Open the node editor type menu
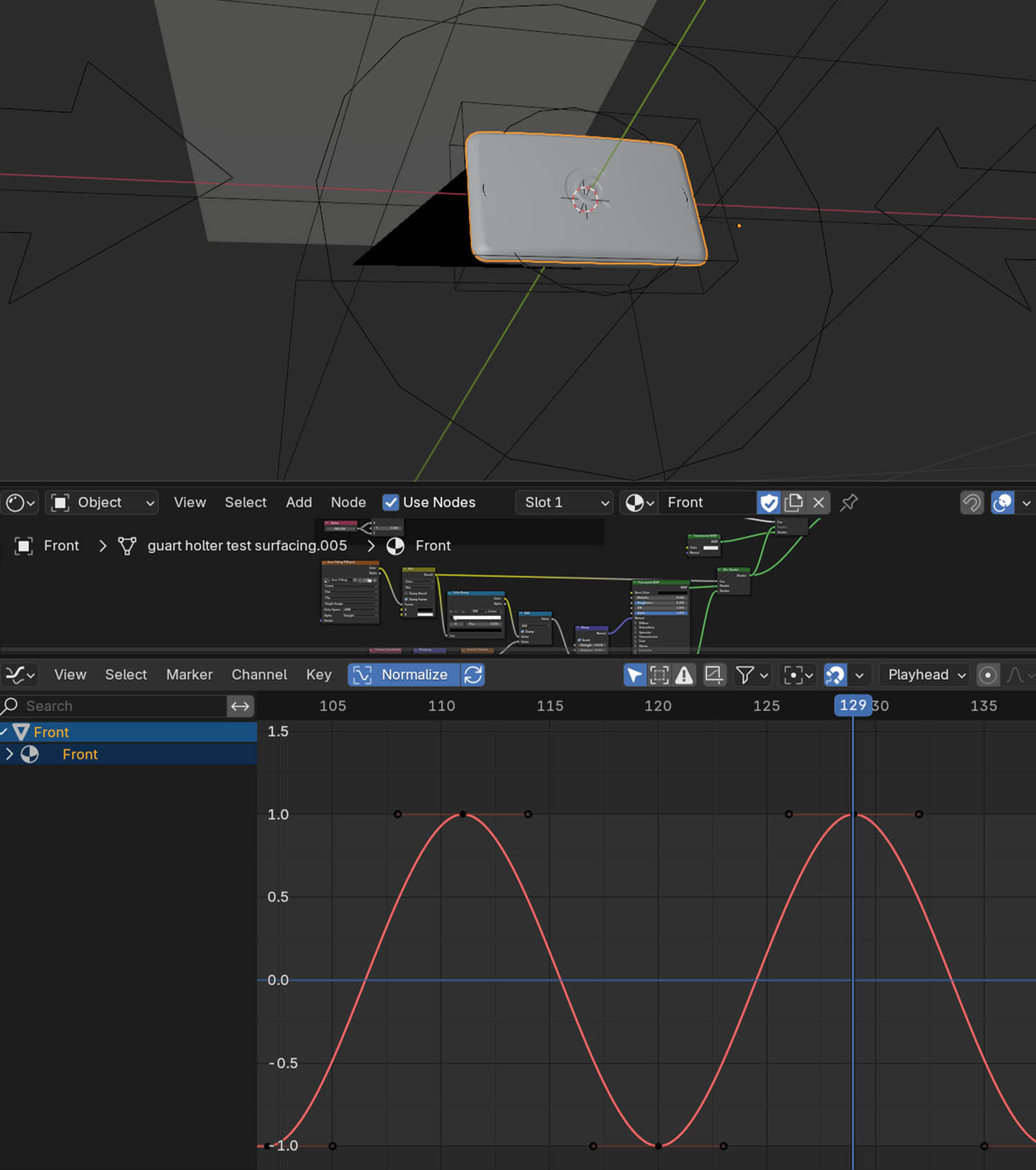 (x=20, y=503)
